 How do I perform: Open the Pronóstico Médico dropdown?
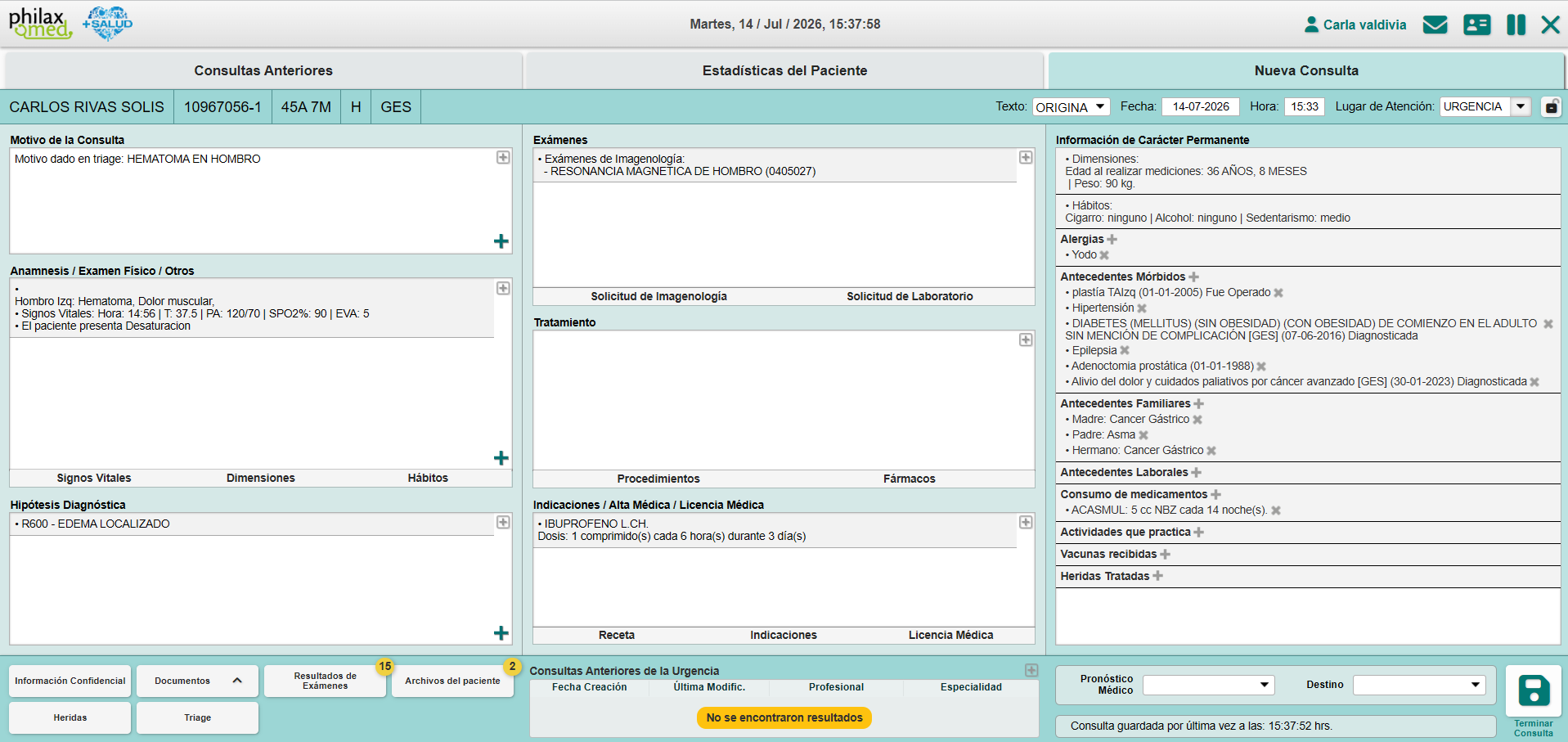(1208, 685)
